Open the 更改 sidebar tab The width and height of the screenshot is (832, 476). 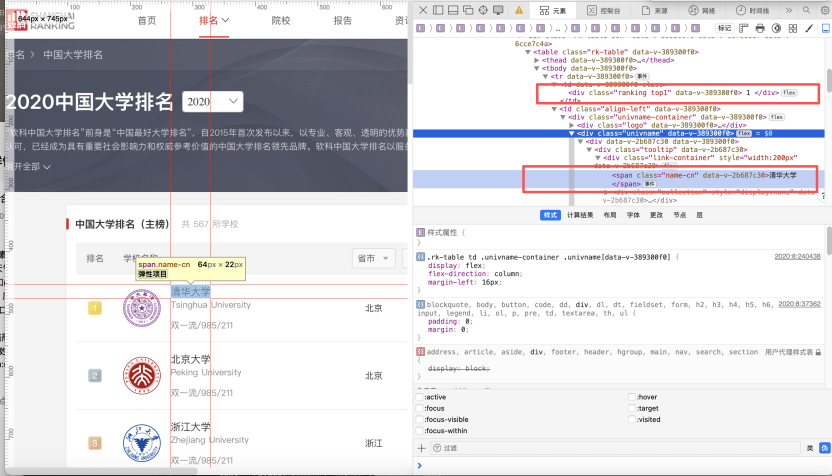point(656,215)
